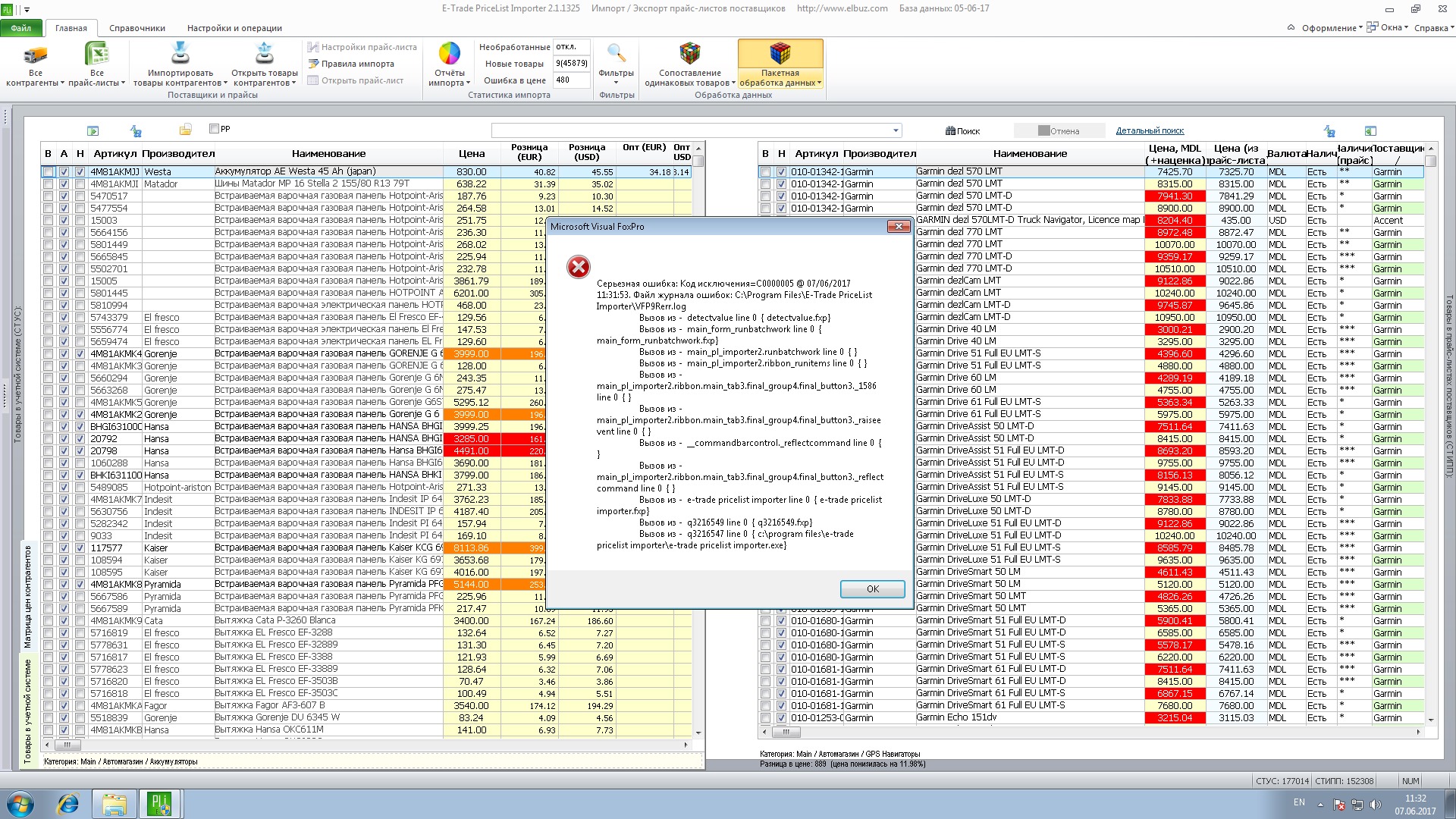The image size is (1456, 819).
Task: Toggle the PP checkbox
Action: click(x=215, y=129)
